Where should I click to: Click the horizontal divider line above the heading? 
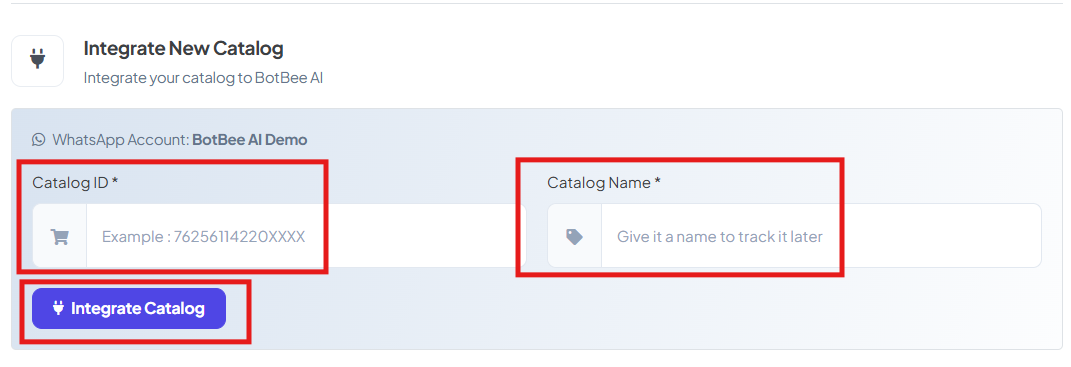[x=536, y=3]
